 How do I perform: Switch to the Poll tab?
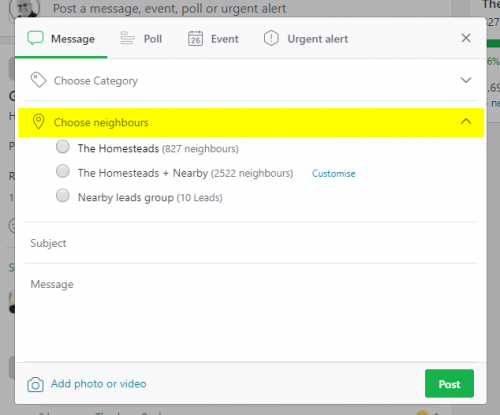pyautogui.click(x=141, y=39)
